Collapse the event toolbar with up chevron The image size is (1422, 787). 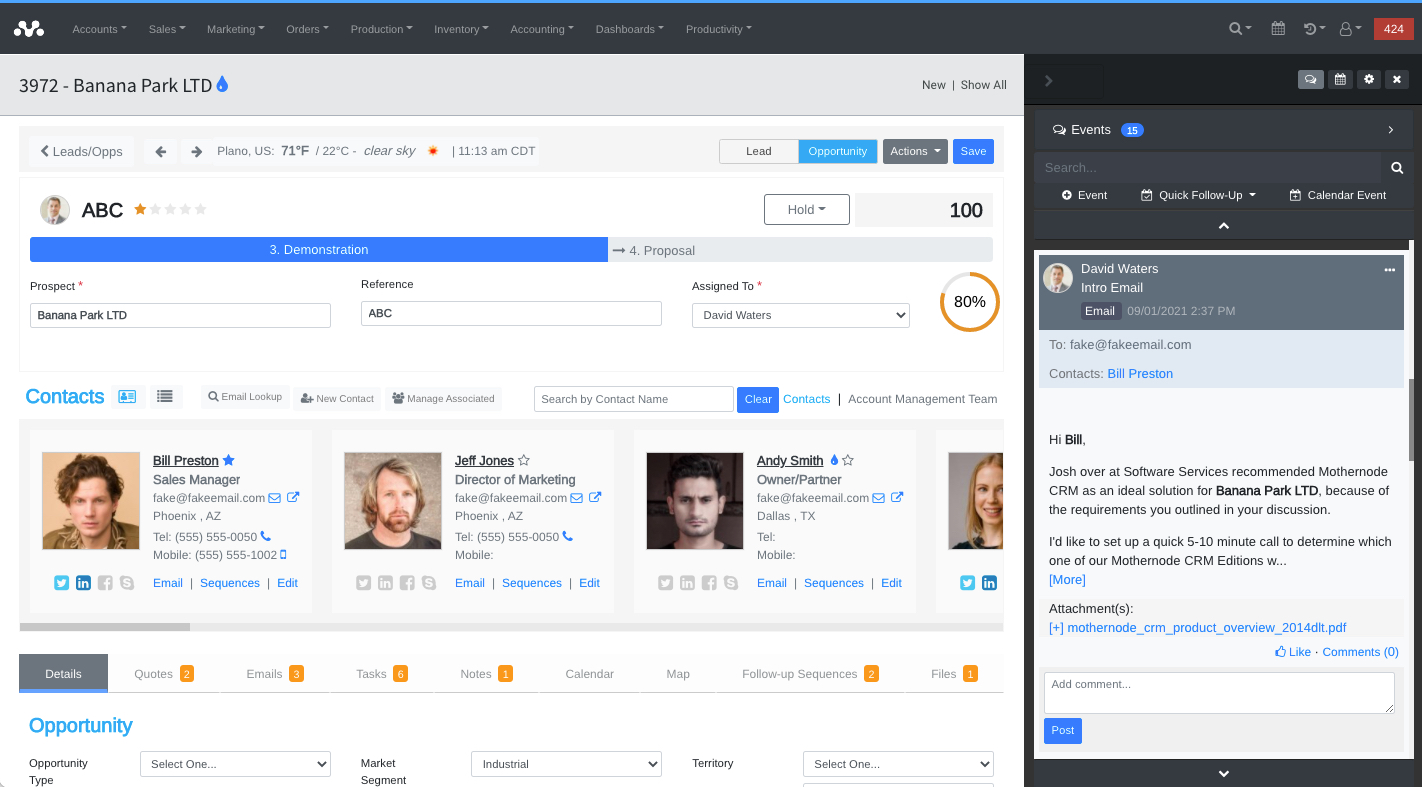1224,226
